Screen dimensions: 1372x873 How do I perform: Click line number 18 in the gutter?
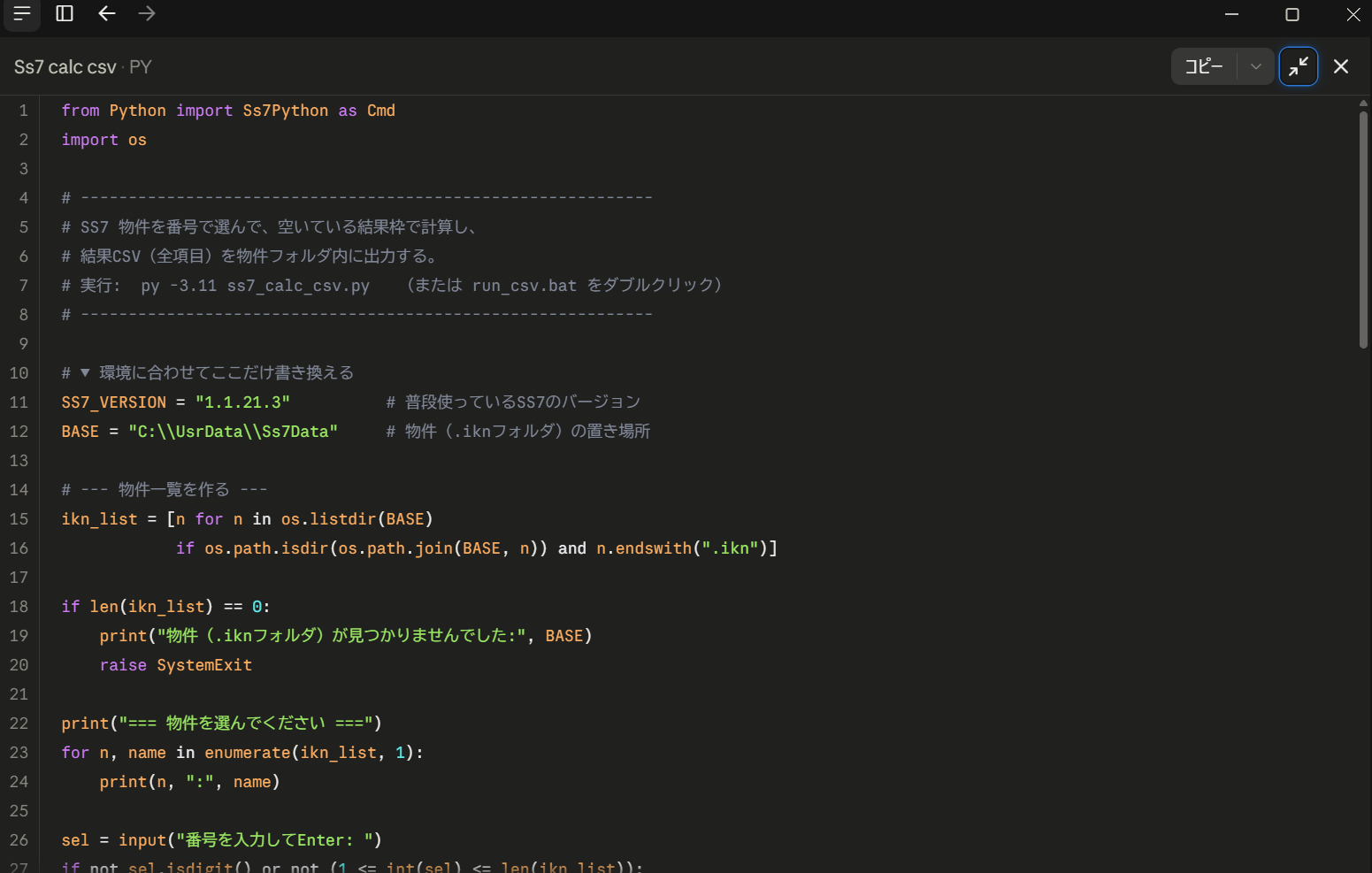[x=19, y=607]
